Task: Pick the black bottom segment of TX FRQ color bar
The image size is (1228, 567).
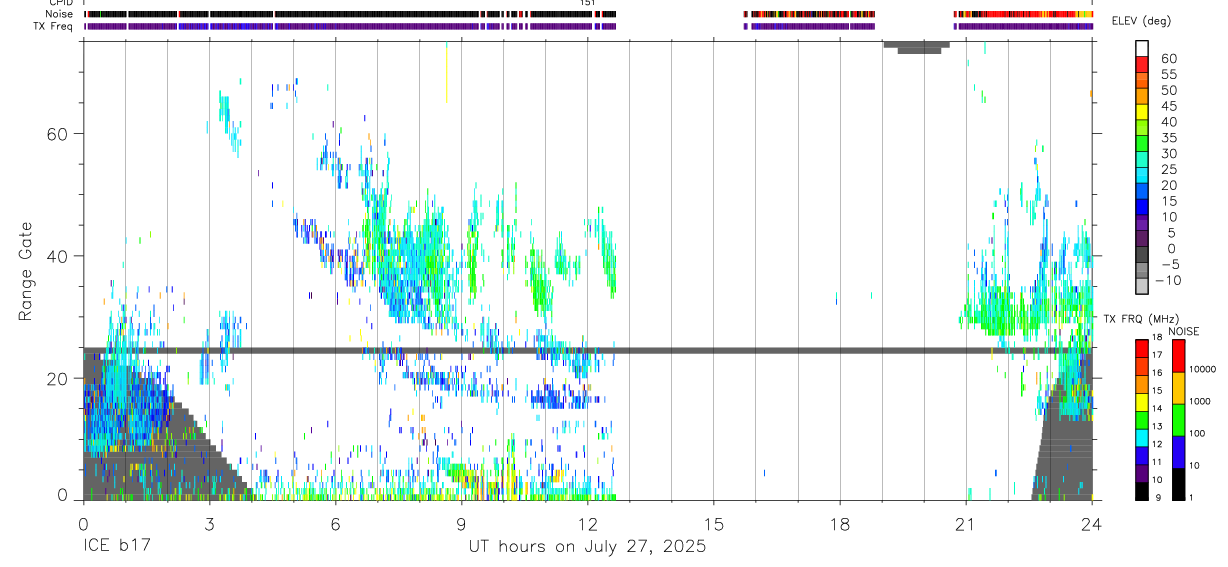Action: (x=1142, y=491)
